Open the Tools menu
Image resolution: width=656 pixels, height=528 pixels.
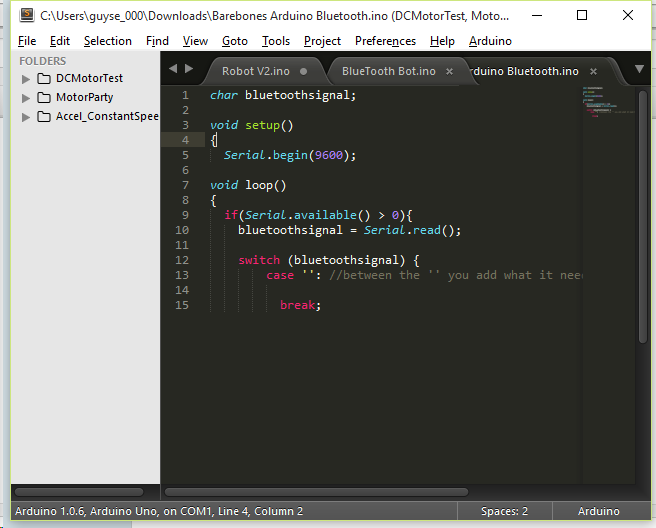276,41
